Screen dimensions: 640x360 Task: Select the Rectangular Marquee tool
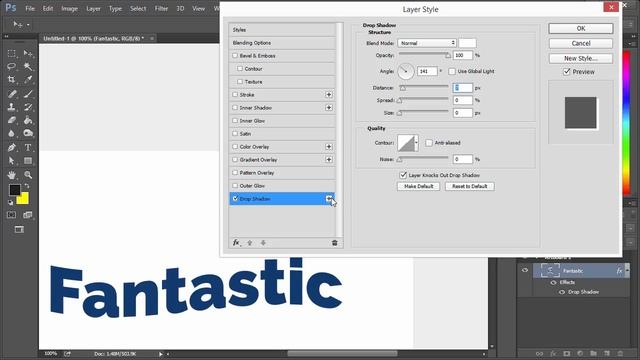11,53
